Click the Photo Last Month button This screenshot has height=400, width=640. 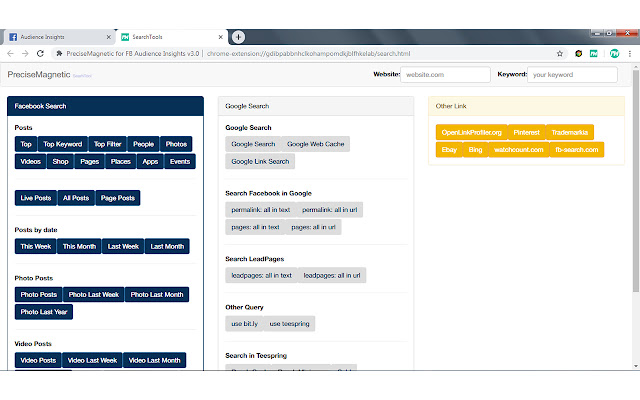[x=156, y=295]
